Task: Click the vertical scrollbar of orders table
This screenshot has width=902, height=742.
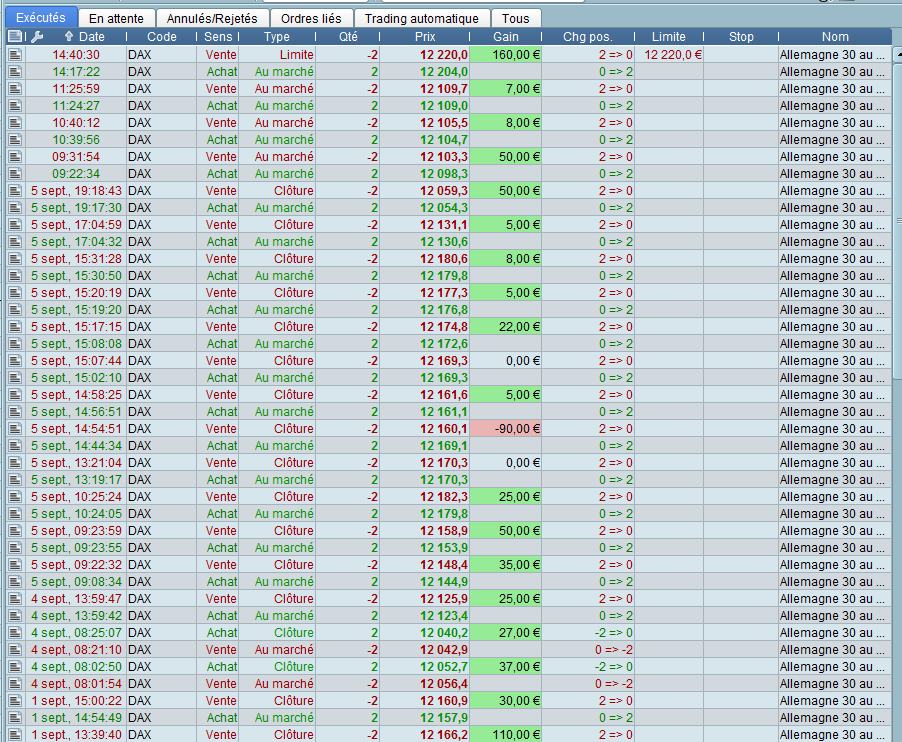Action: coord(897,221)
